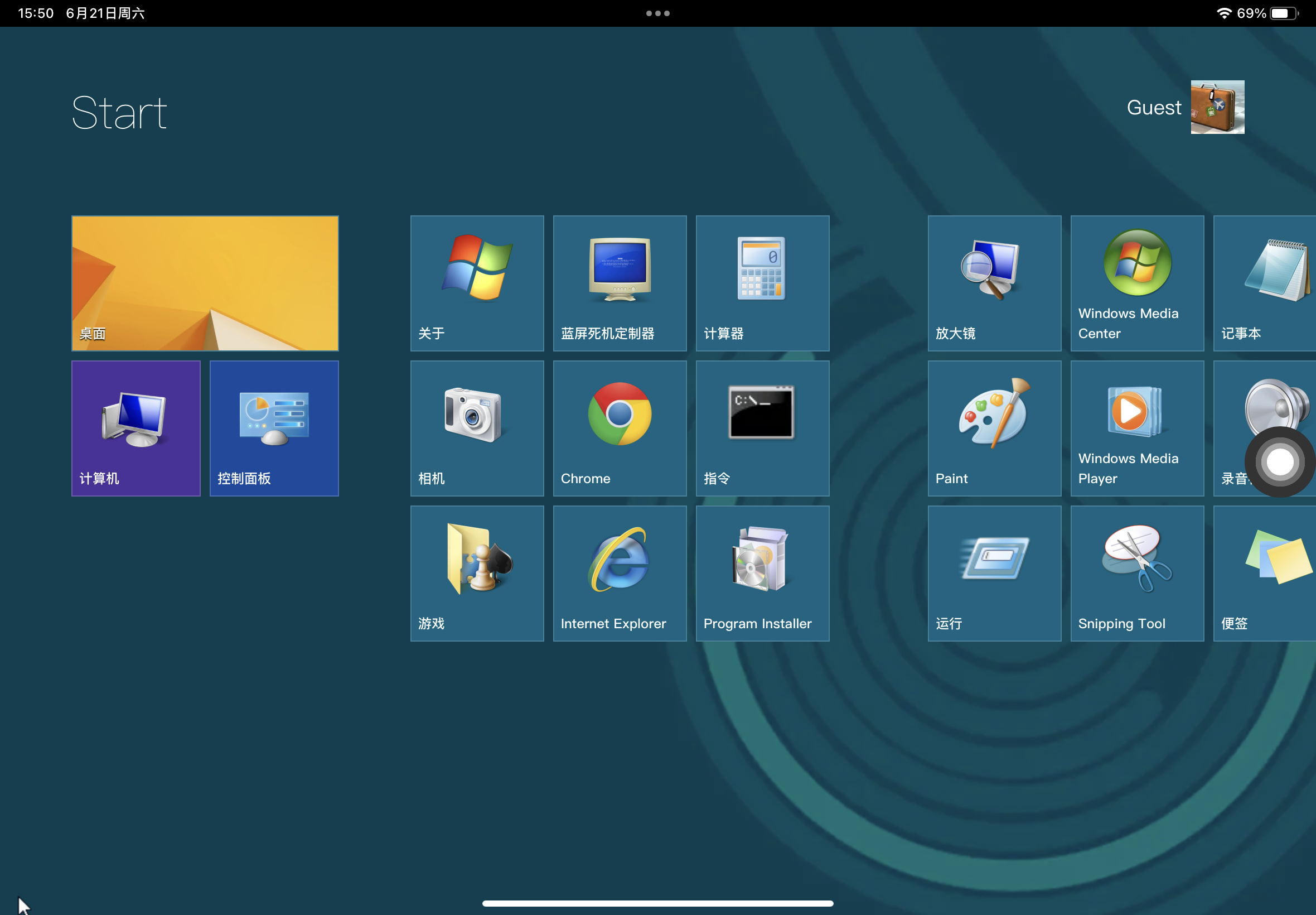The width and height of the screenshot is (1316, 915).
Task: Click the Start heading text
Action: point(119,112)
